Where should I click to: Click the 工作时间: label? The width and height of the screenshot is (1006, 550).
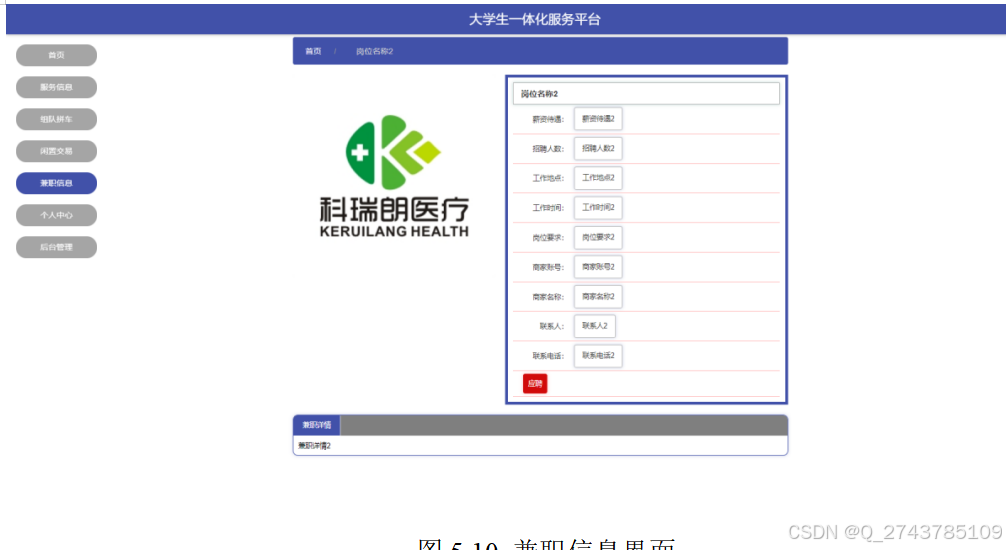coord(548,208)
